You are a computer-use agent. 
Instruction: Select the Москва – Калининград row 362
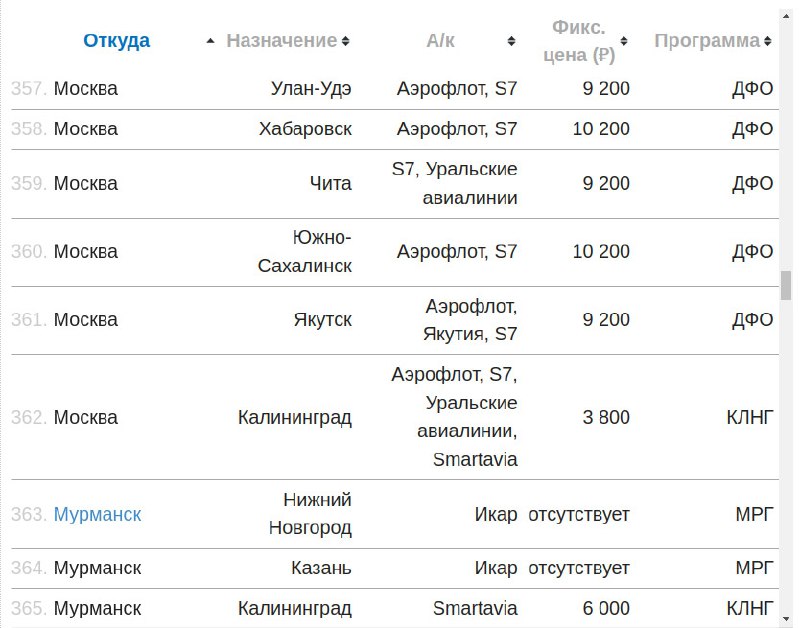click(395, 417)
